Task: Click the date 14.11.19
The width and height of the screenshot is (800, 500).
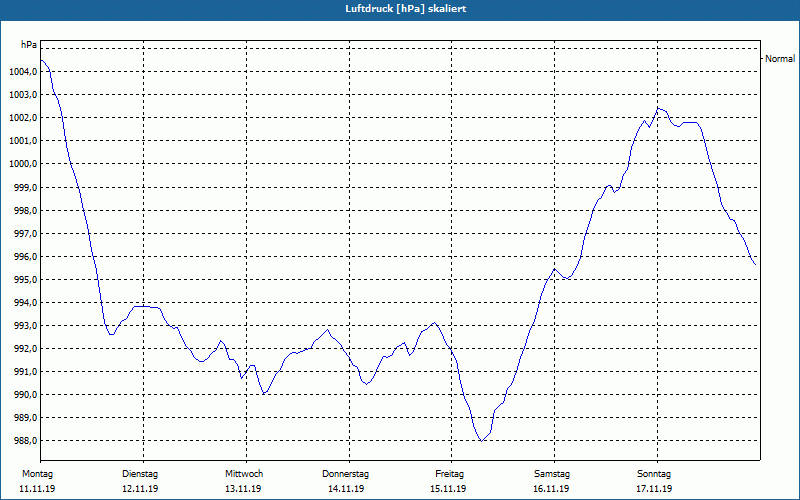Action: coord(346,489)
